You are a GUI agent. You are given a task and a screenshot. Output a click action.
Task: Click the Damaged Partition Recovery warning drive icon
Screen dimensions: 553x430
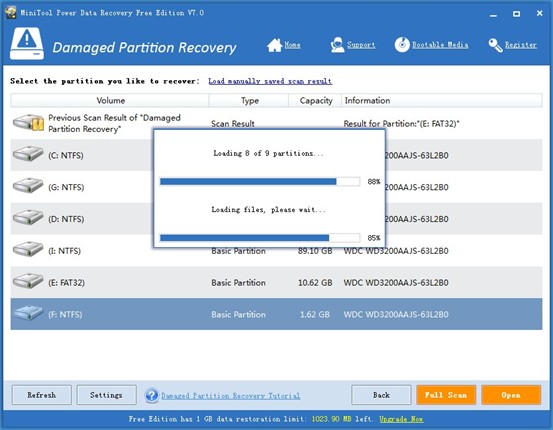(27, 44)
